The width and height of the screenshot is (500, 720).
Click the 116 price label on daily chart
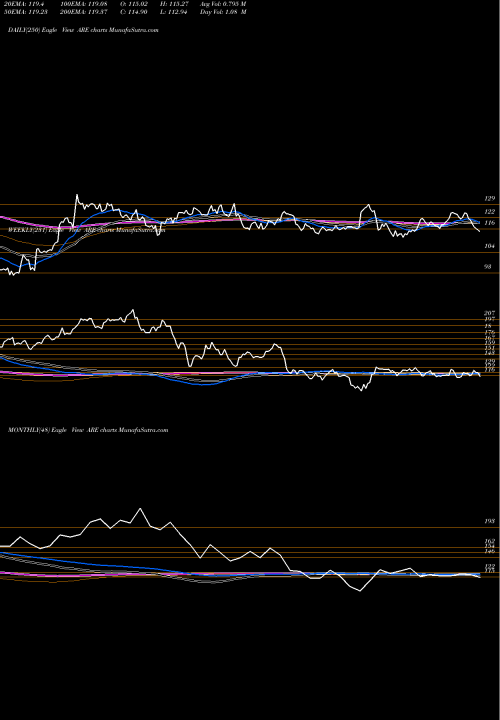click(x=490, y=223)
